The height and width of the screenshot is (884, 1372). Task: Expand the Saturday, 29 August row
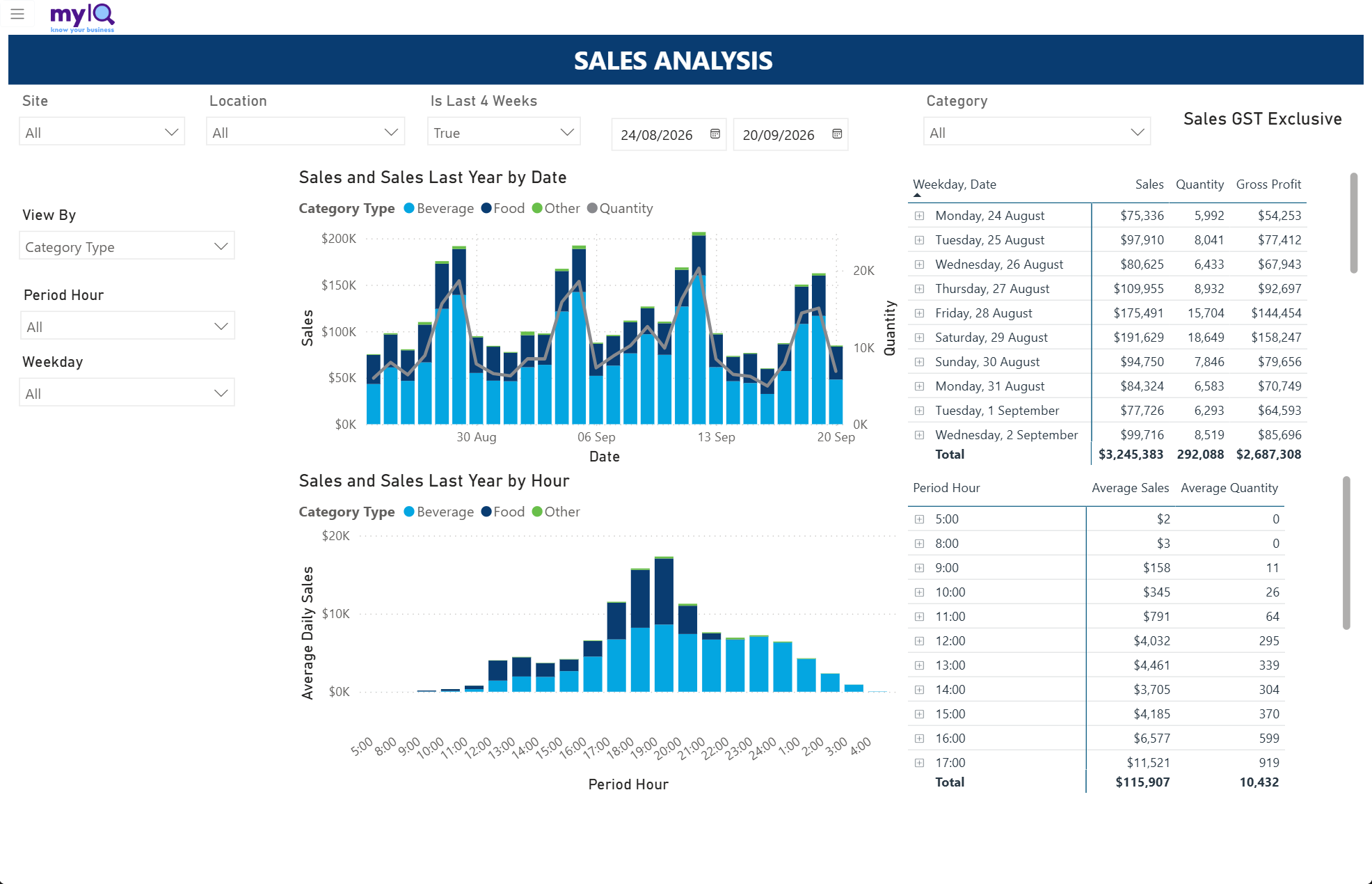(919, 338)
